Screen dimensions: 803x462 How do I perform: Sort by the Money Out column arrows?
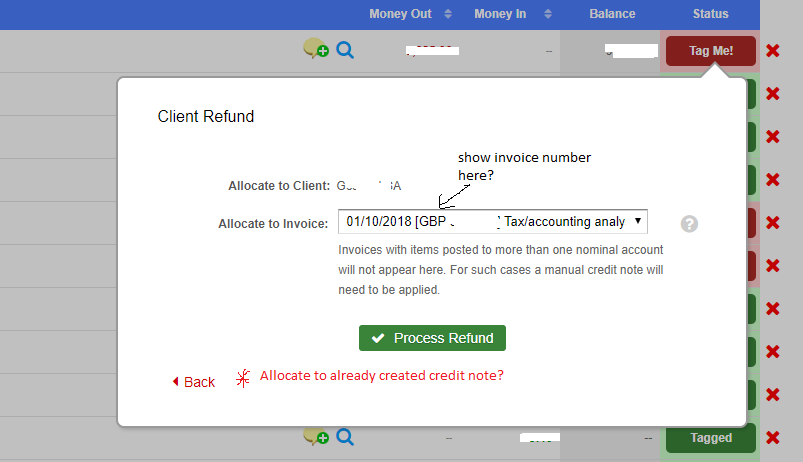pyautogui.click(x=448, y=14)
